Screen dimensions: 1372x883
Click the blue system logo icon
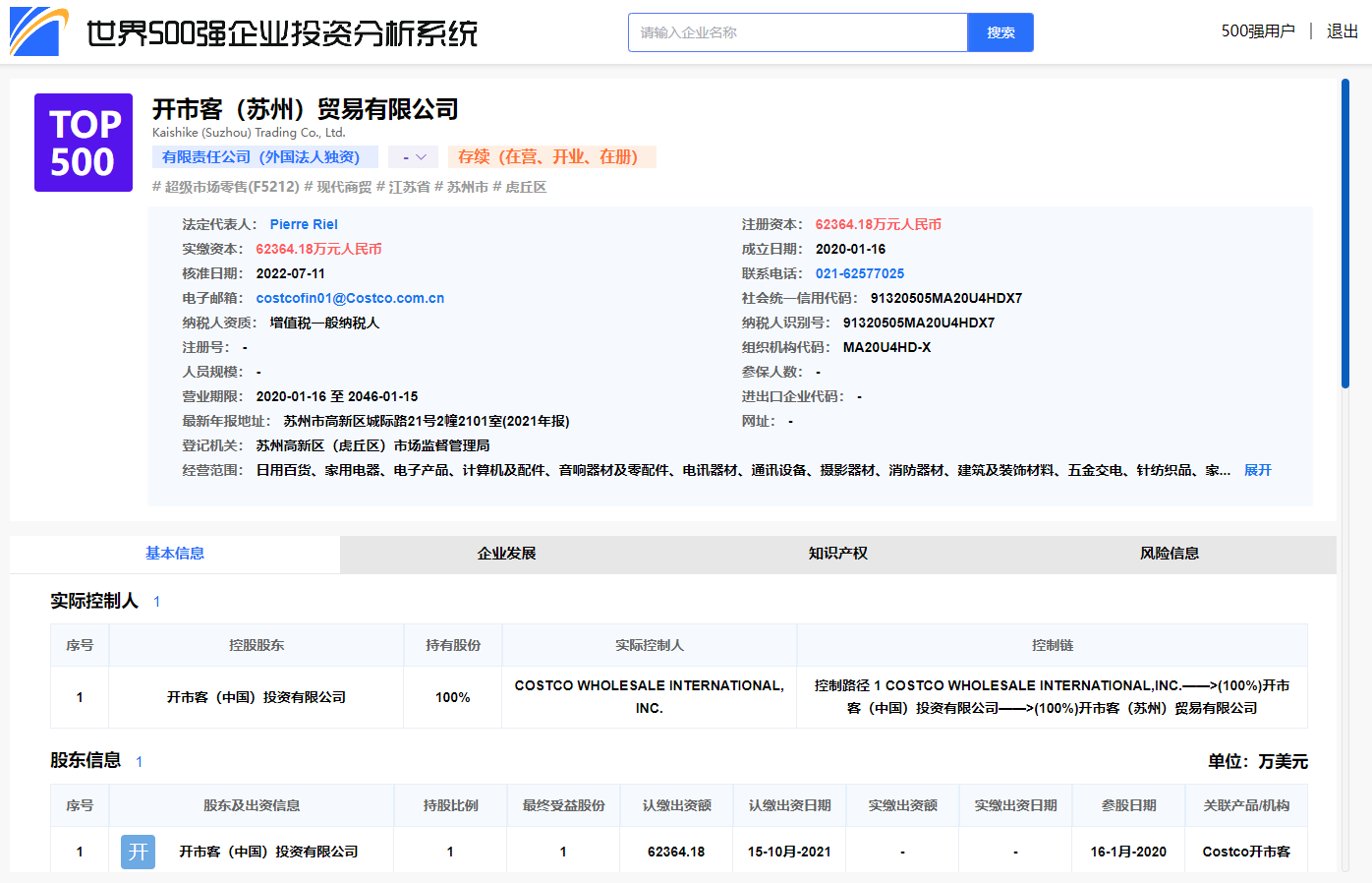click(x=39, y=31)
